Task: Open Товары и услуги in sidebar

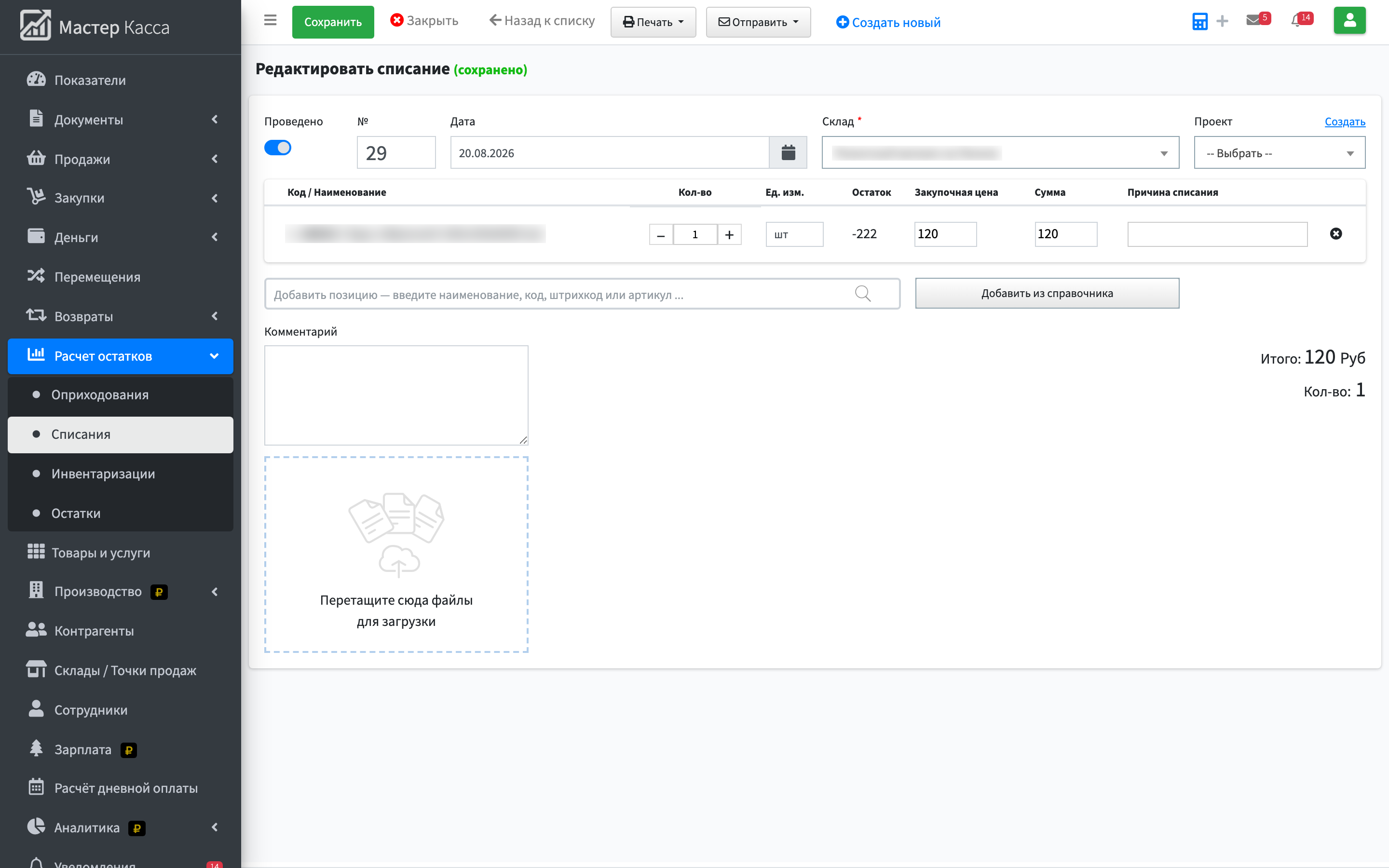Action: pyautogui.click(x=121, y=552)
